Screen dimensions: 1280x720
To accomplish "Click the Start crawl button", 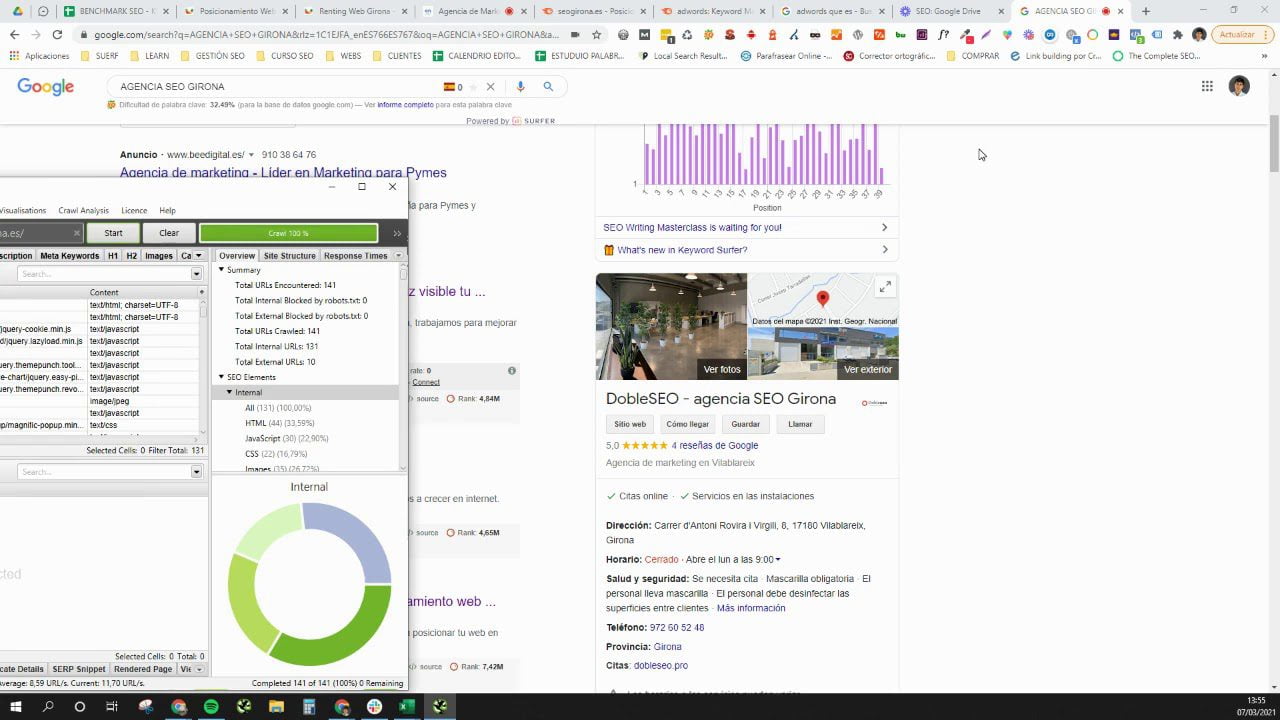I will point(113,233).
